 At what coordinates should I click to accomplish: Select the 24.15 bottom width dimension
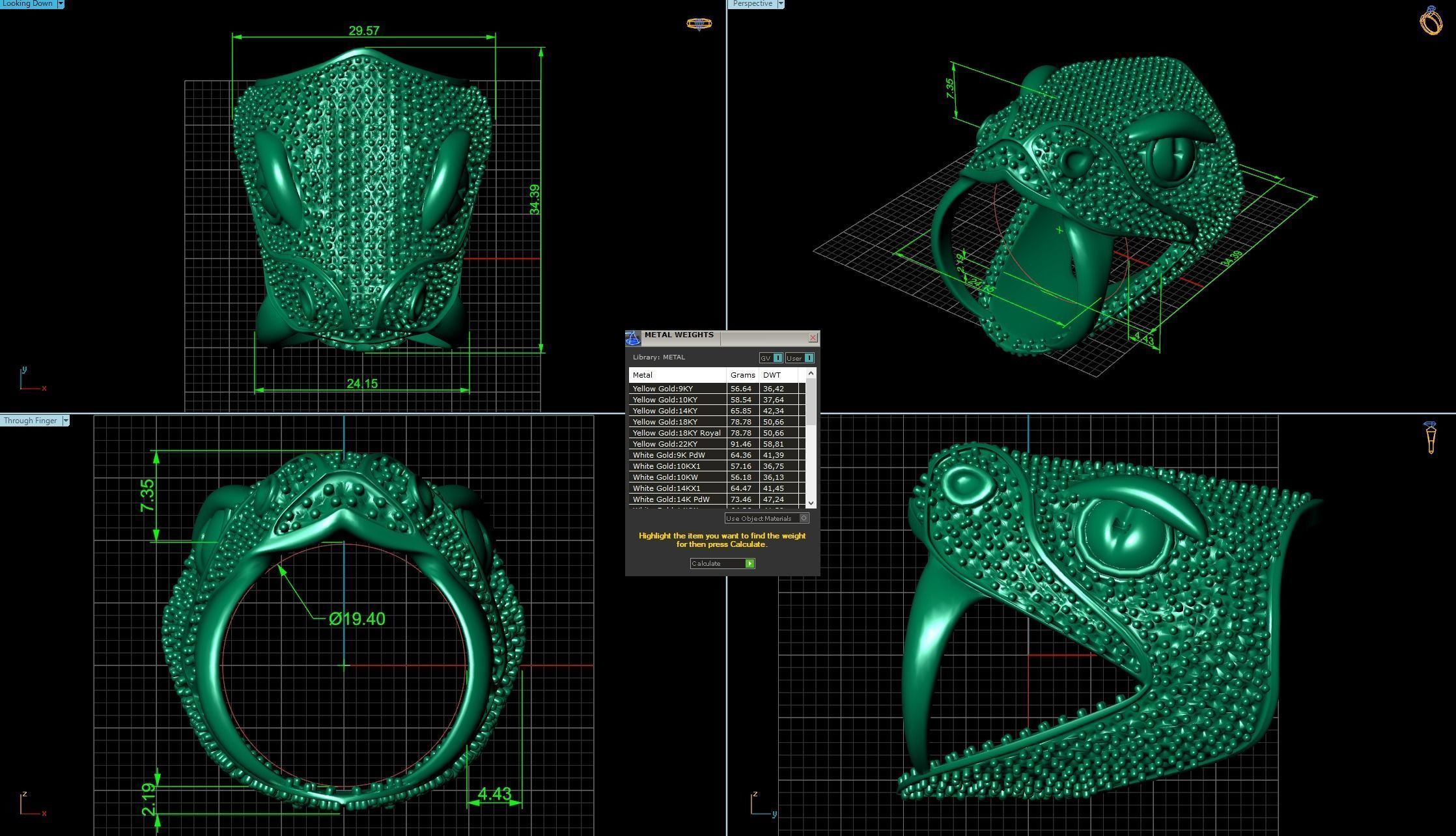[362, 383]
